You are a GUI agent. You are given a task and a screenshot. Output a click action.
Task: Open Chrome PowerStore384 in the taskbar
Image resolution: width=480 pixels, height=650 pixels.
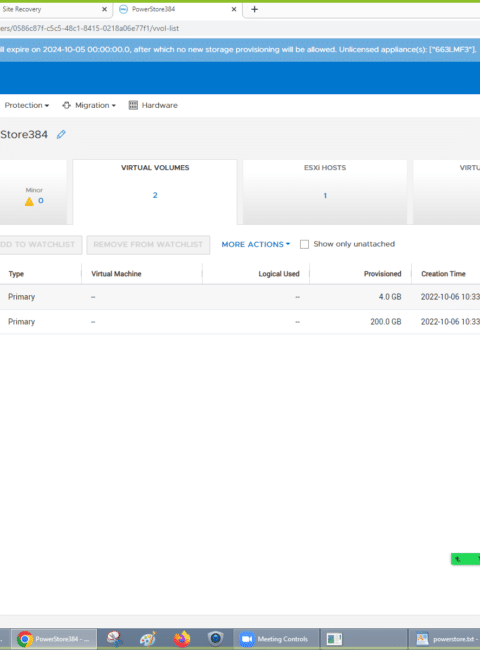point(53,639)
